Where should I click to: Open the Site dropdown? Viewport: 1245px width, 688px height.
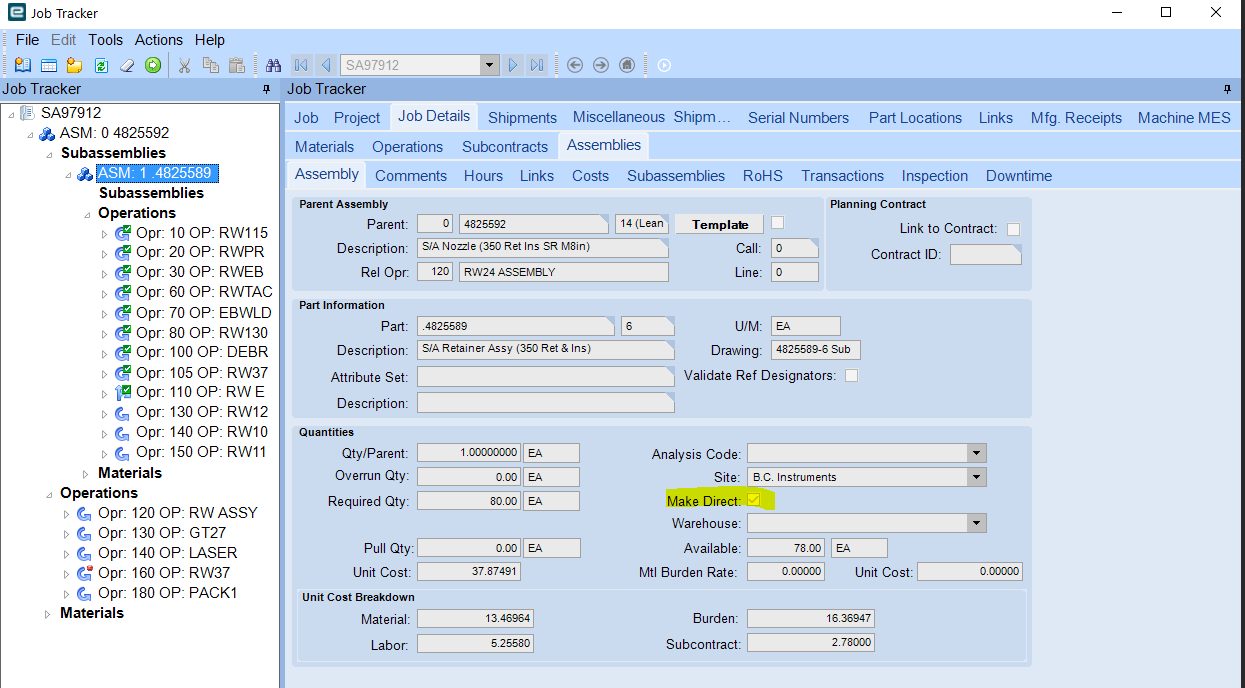pyautogui.click(x=976, y=477)
